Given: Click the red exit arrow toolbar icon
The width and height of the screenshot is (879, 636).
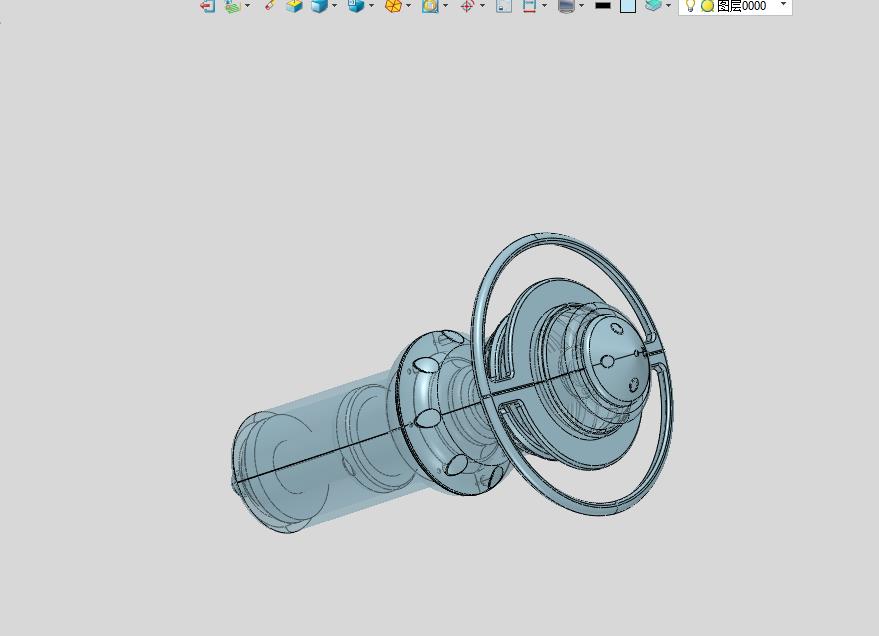Looking at the screenshot, I should [207, 6].
